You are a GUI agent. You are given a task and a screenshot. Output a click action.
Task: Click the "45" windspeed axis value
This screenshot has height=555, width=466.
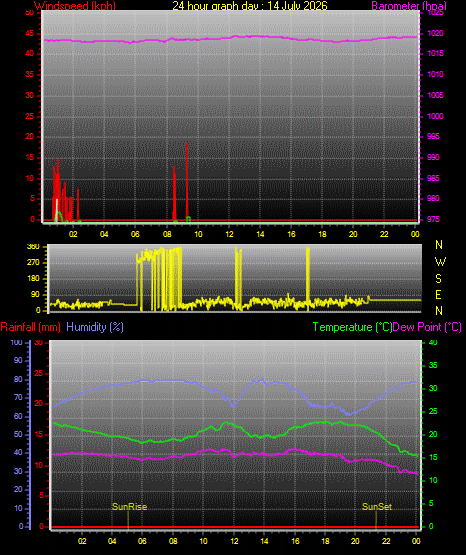coord(30,34)
